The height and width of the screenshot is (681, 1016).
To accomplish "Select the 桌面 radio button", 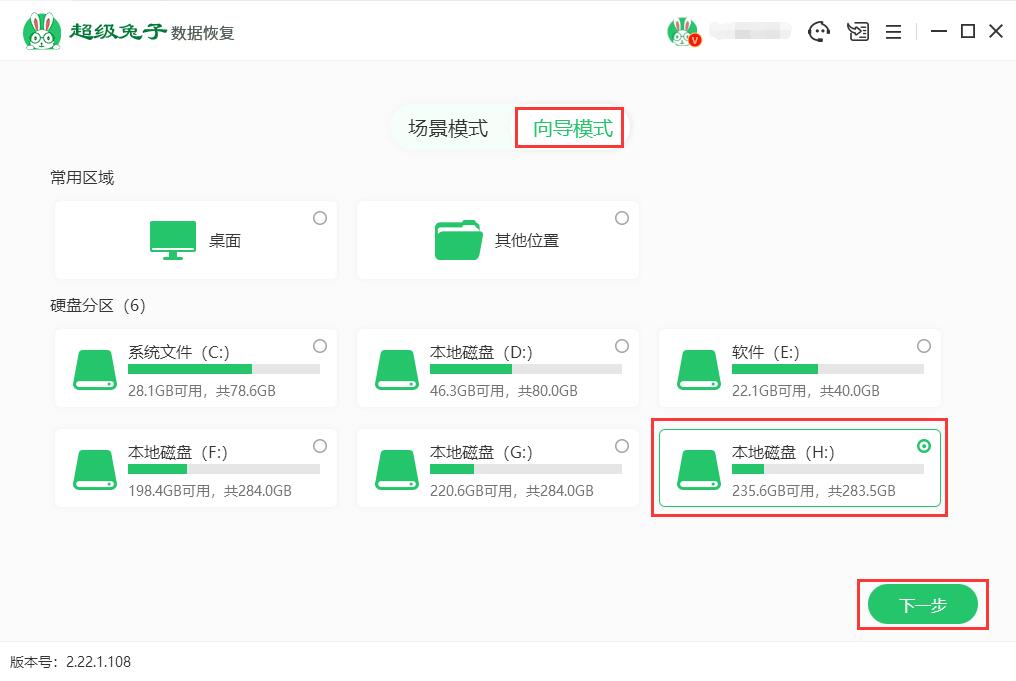I will click(320, 218).
